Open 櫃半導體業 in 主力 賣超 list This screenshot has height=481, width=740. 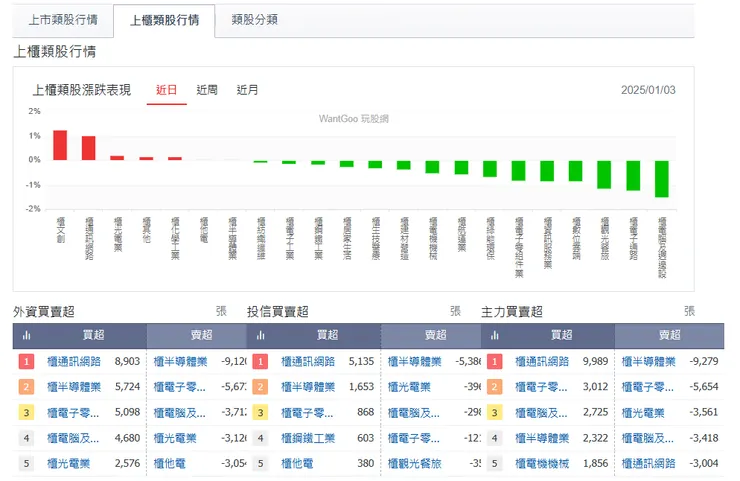[x=649, y=362]
